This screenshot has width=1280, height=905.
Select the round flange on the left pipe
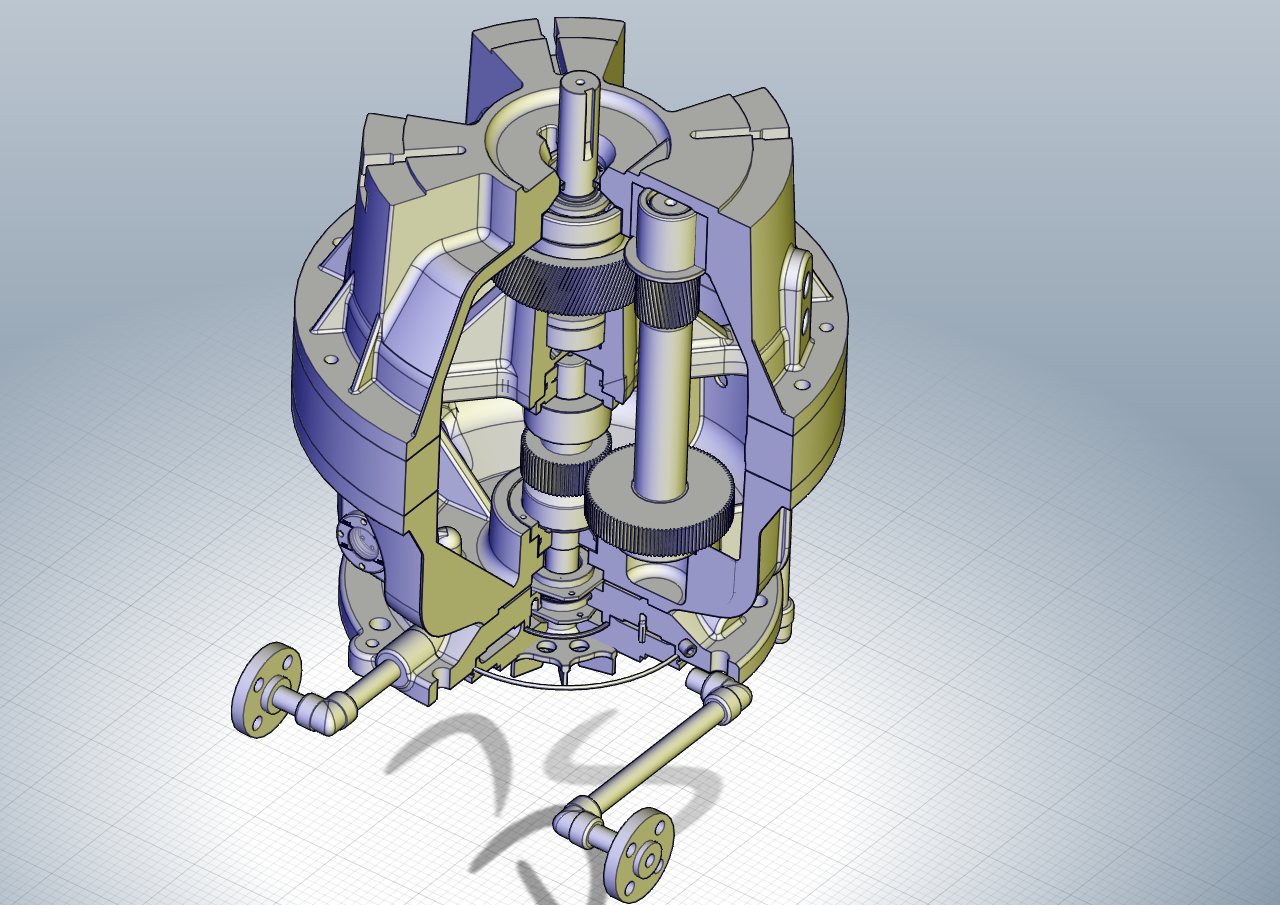pos(265,689)
